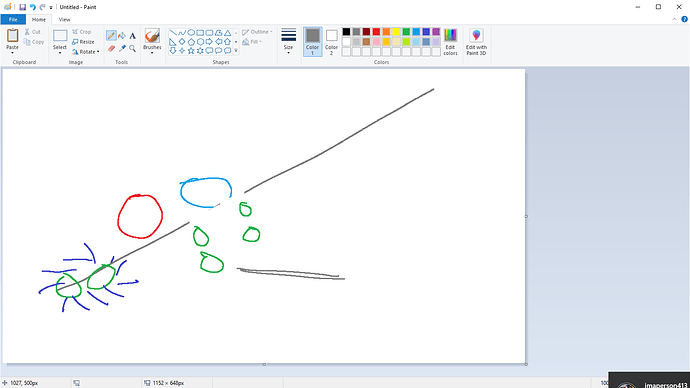The width and height of the screenshot is (690, 388).
Task: Click the Resize button
Action: tap(83, 42)
